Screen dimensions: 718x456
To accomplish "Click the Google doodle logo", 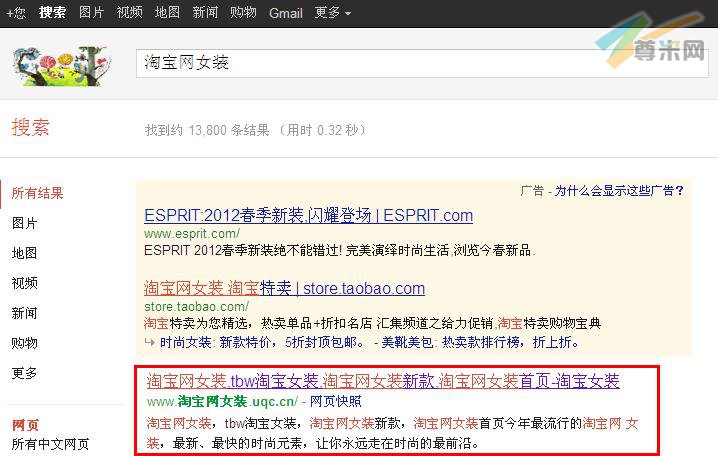I will [x=62, y=66].
